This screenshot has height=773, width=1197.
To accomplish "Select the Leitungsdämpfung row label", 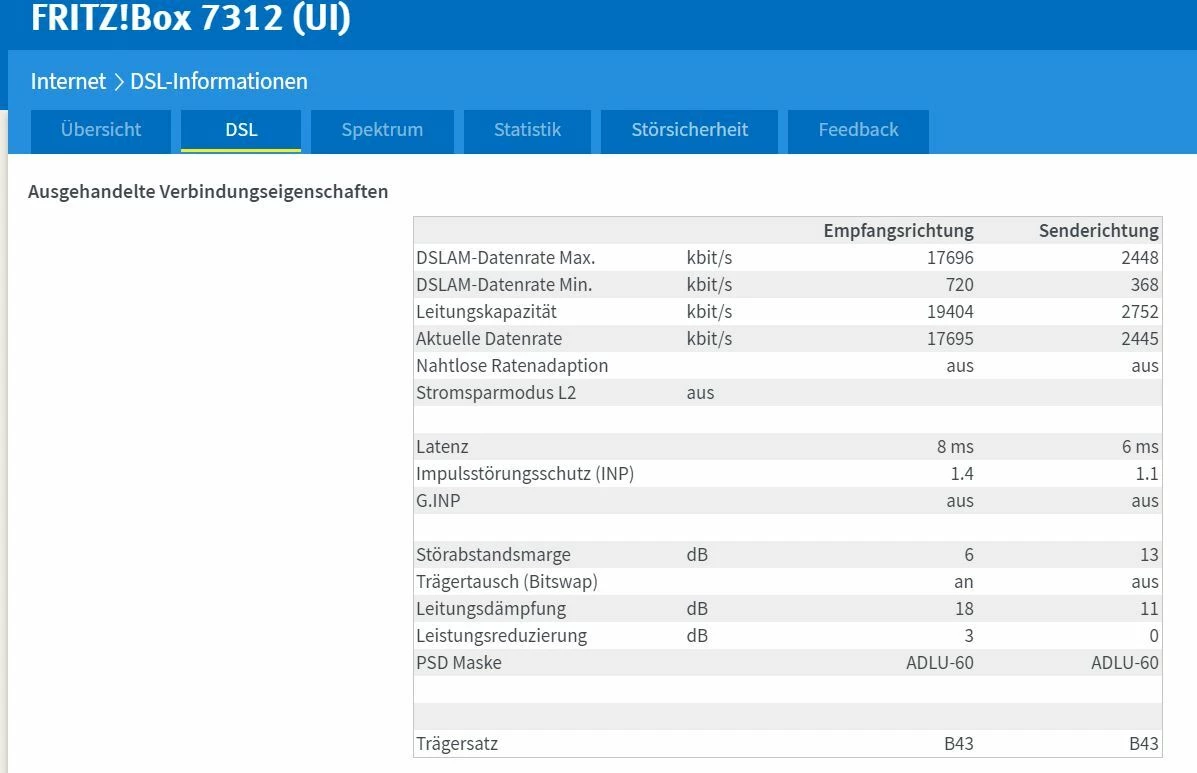I will (x=491, y=609).
